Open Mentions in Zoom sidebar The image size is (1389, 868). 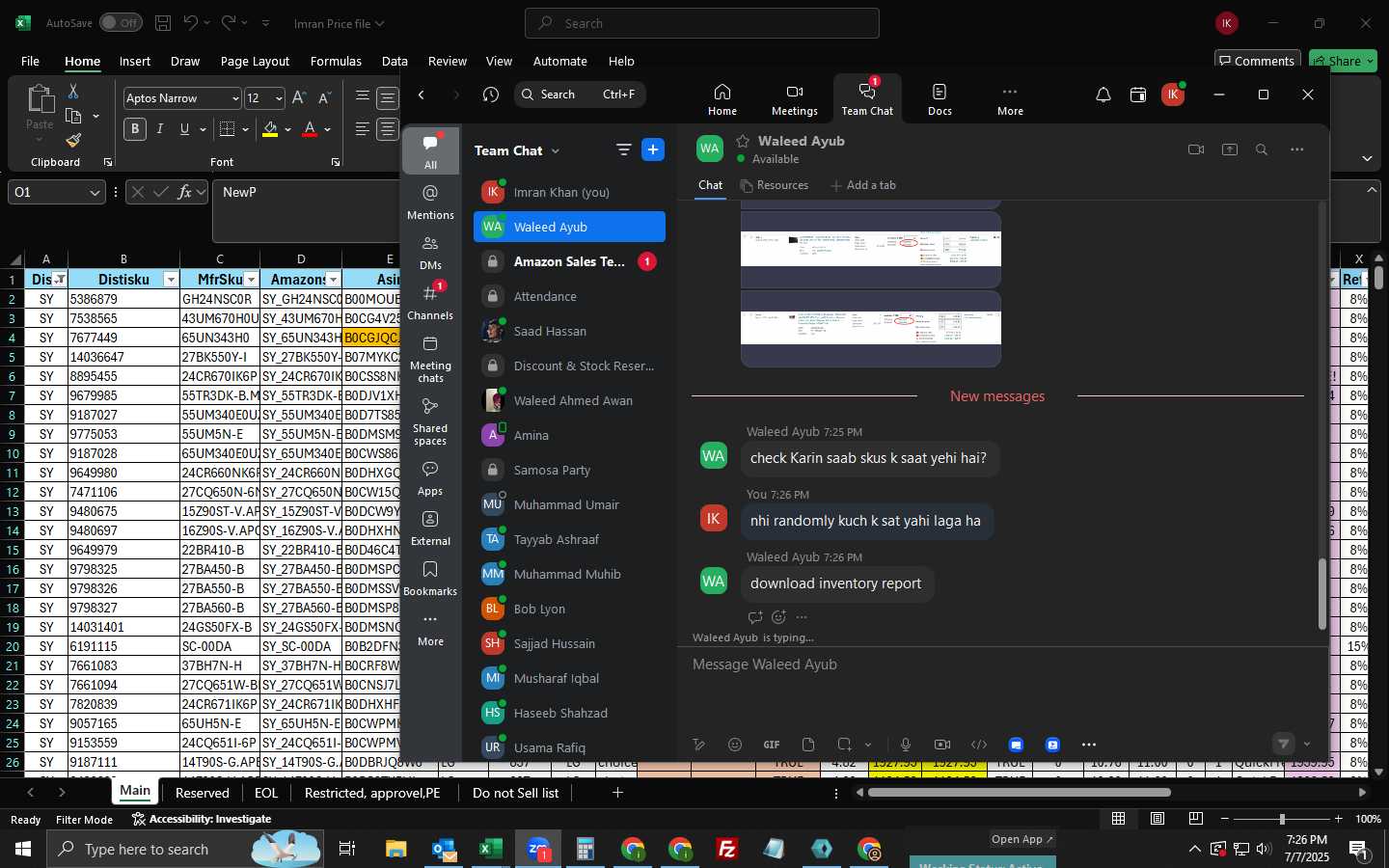pyautogui.click(x=430, y=202)
